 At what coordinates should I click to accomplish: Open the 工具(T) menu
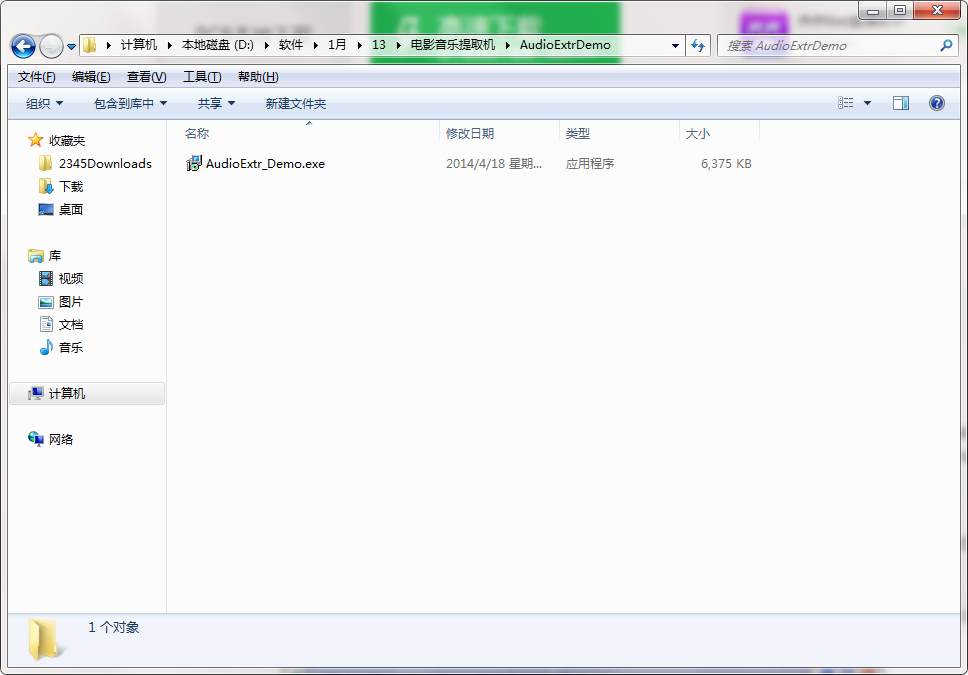[x=202, y=77]
